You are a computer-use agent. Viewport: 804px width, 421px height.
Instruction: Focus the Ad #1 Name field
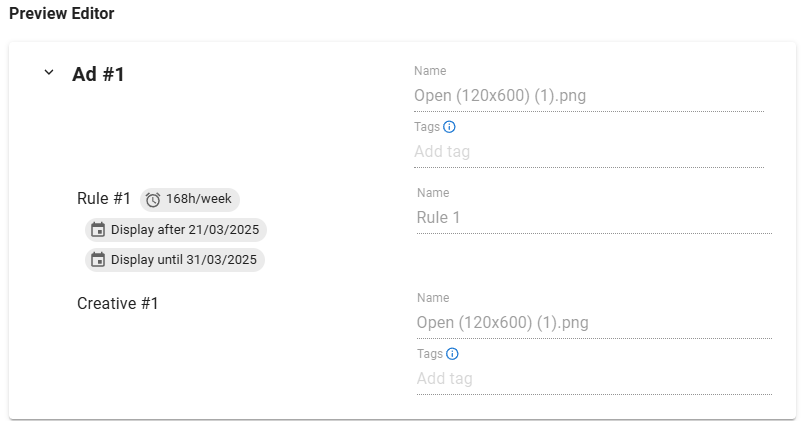588,96
